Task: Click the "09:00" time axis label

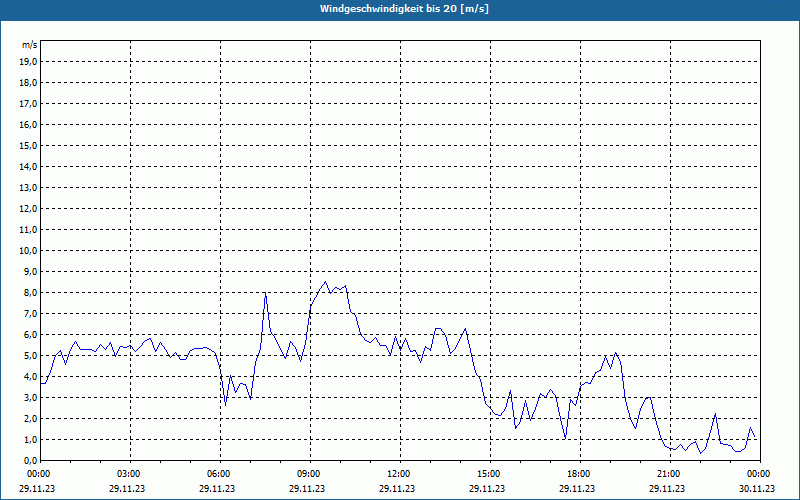Action: pyautogui.click(x=309, y=474)
